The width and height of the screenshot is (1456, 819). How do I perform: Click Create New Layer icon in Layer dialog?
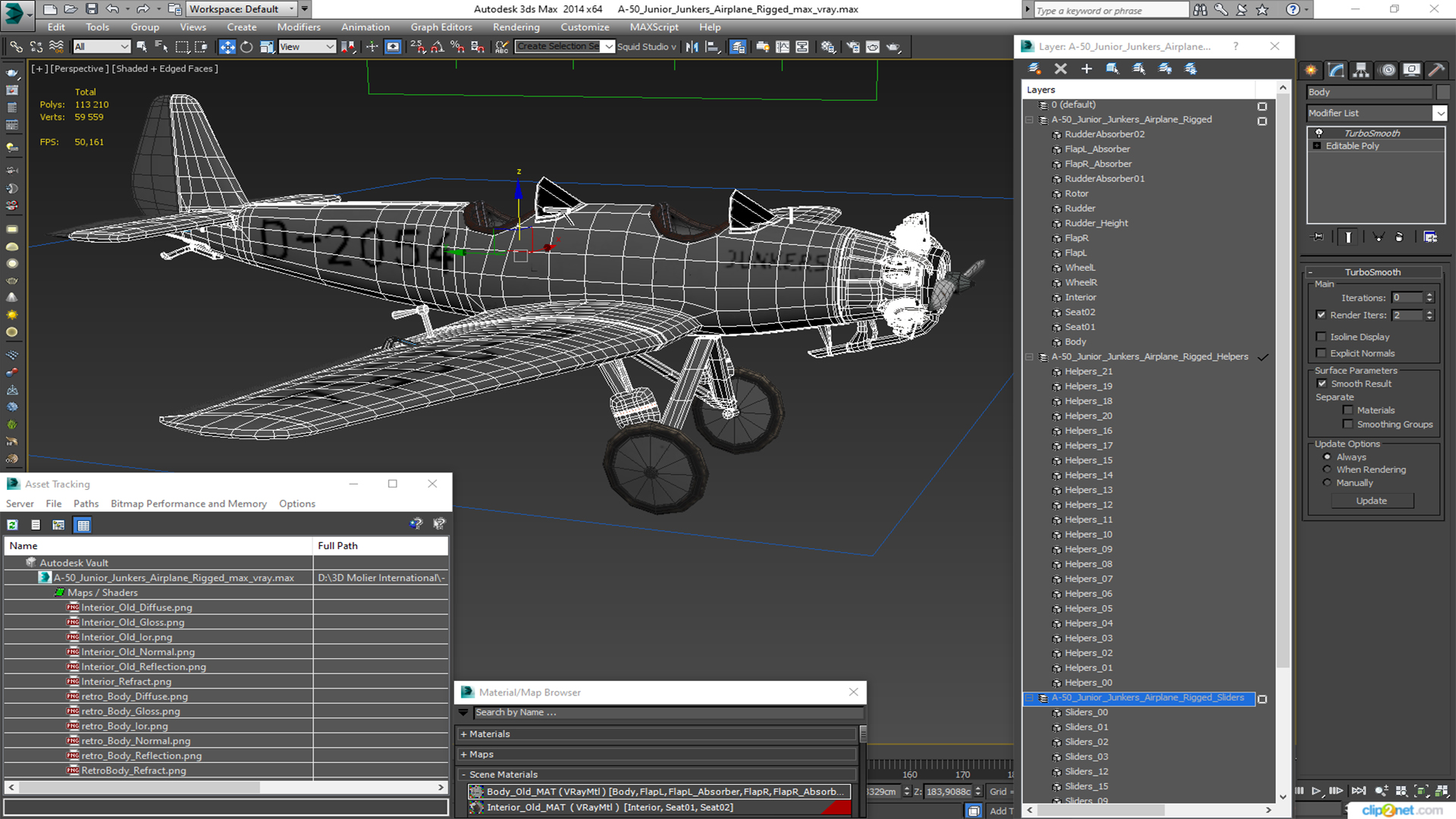point(1034,68)
